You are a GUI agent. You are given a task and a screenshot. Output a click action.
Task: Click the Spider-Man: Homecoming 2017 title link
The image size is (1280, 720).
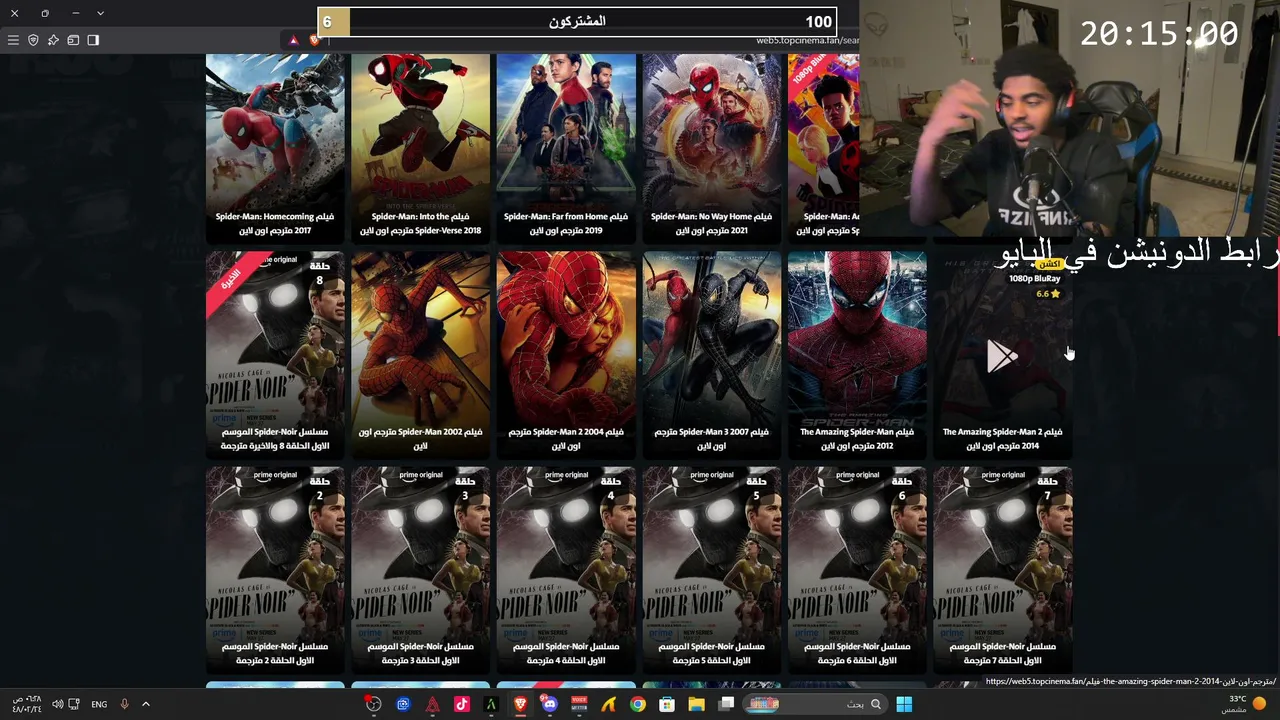click(x=275, y=223)
